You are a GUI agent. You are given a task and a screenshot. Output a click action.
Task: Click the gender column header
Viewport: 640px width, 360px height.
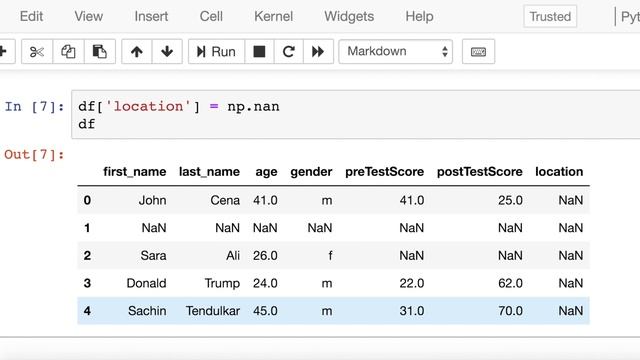[x=311, y=172]
